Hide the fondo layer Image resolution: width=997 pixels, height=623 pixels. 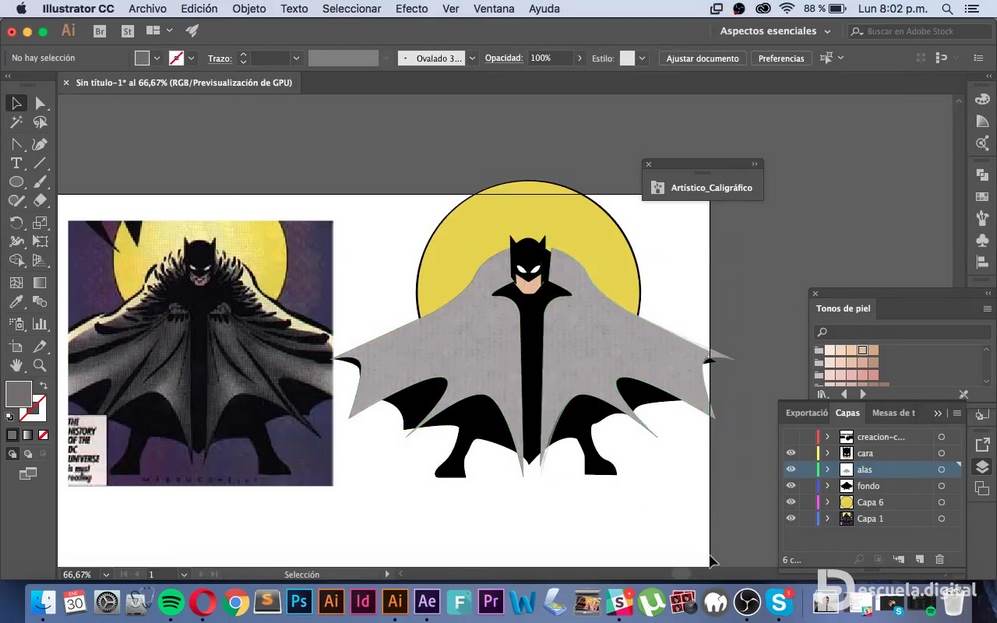coord(790,486)
